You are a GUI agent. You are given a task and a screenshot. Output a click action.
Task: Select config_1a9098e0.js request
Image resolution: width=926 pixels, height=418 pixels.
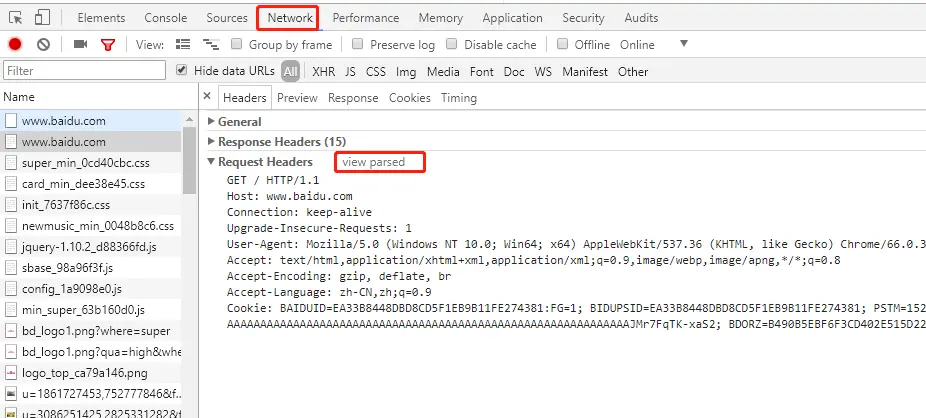tap(91, 289)
